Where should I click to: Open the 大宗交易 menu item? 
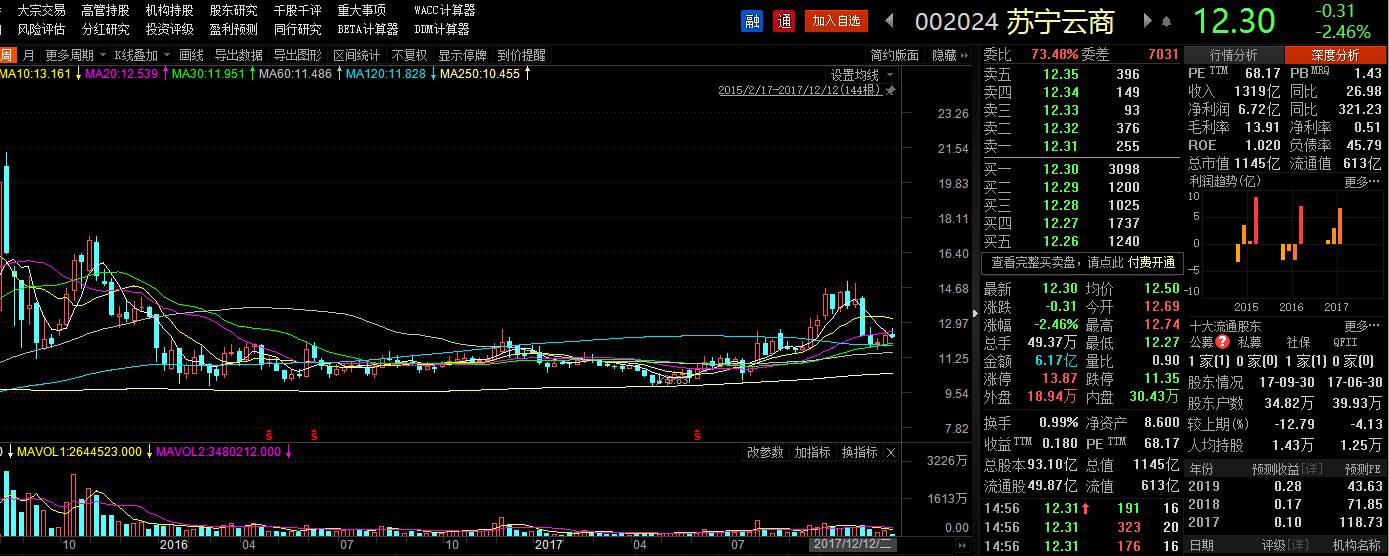coord(41,10)
